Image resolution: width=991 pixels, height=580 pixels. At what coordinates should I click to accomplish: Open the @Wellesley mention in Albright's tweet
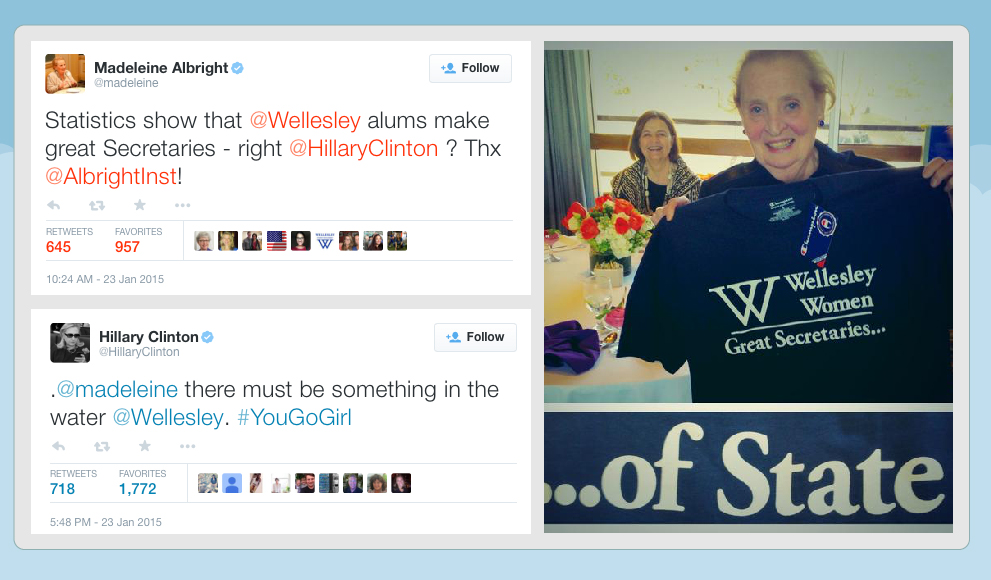coord(305,120)
